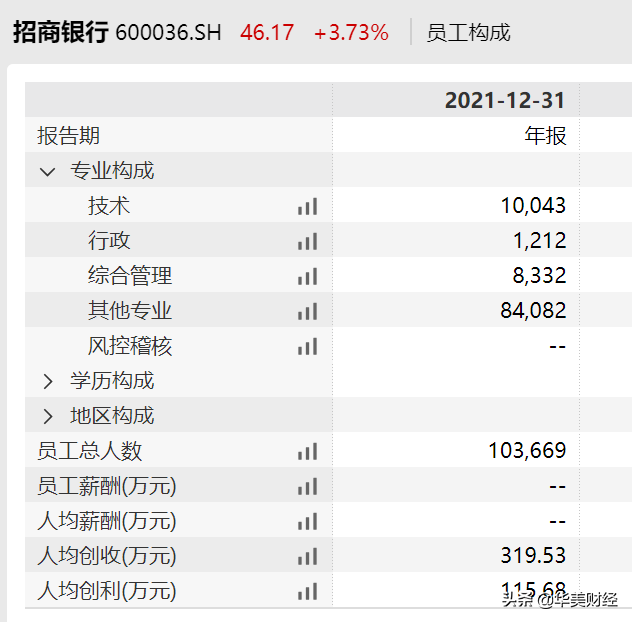Select the 2021-12-31 column header
Screen dimensions: 632x622
point(505,100)
